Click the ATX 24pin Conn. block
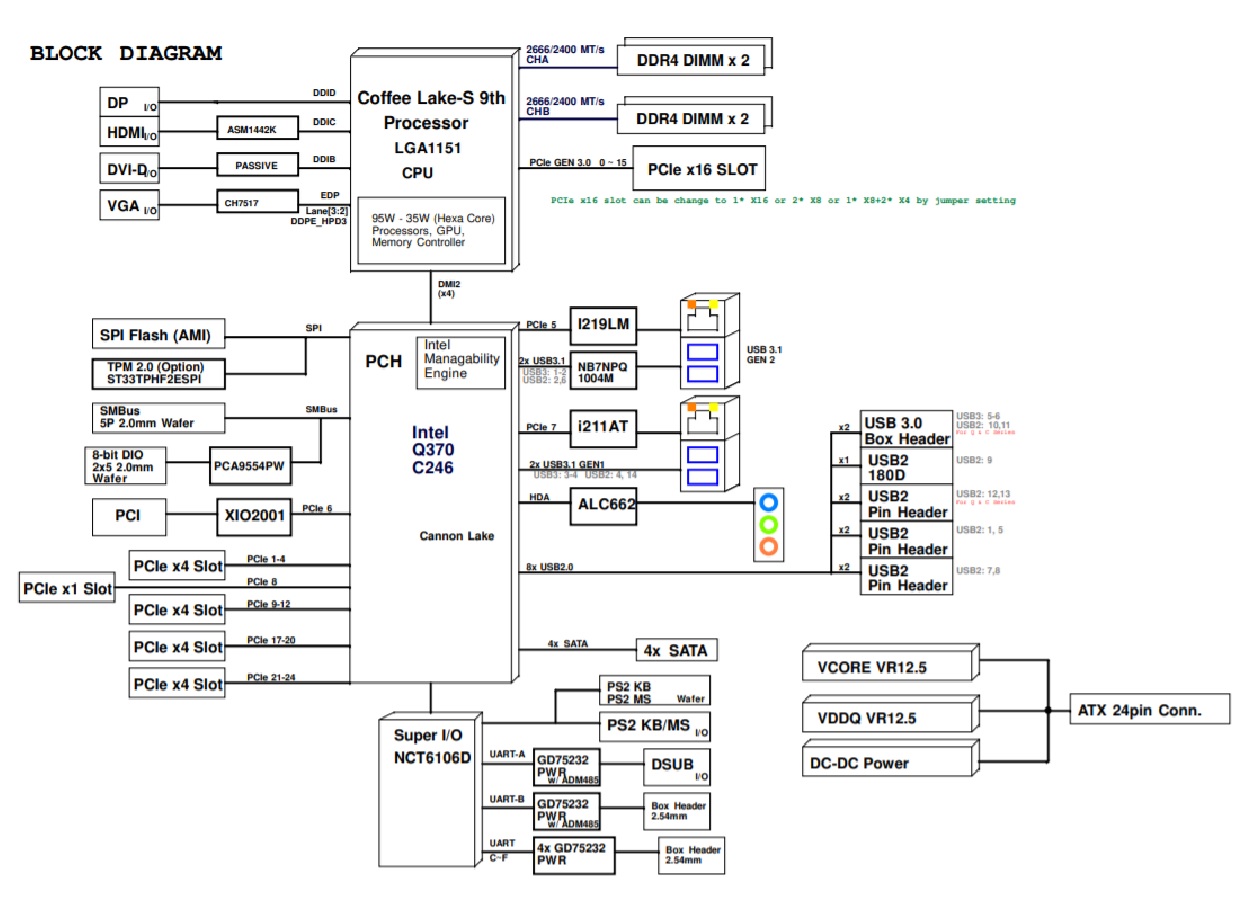The image size is (1239, 903). tap(1148, 711)
